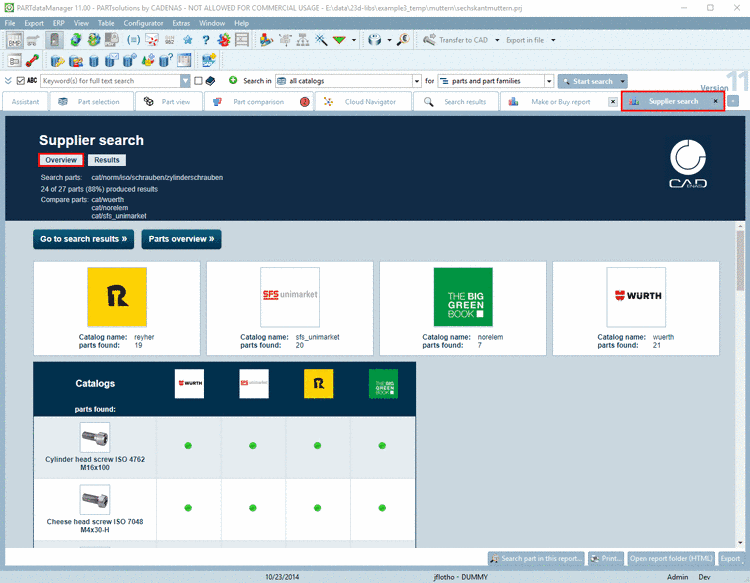Click the Cylinder head screw ISO 4762 thumbnail
750x583 pixels.
pyautogui.click(x=95, y=437)
